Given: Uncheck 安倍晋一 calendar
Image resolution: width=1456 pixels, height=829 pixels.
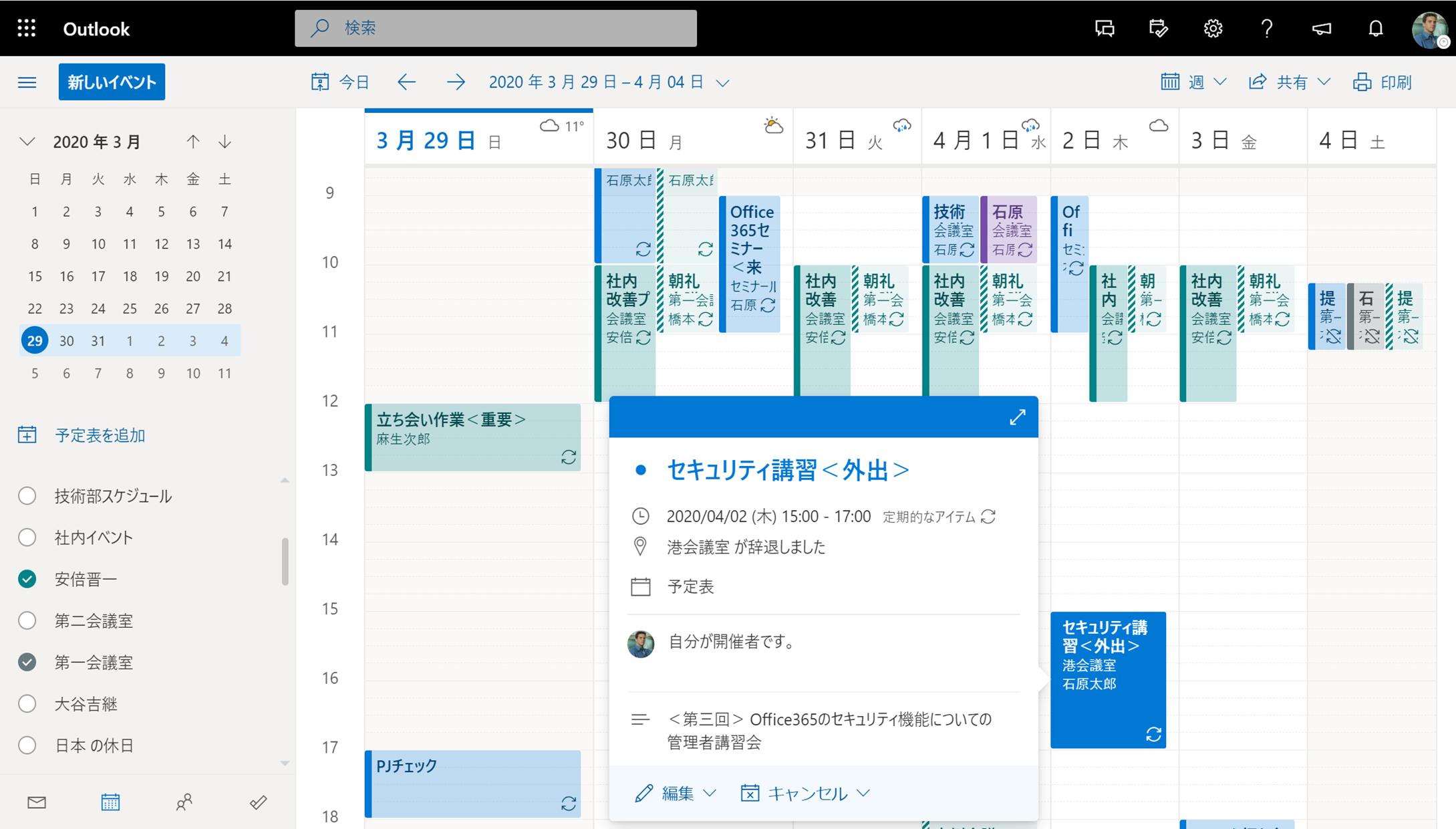Looking at the screenshot, I should coord(27,579).
